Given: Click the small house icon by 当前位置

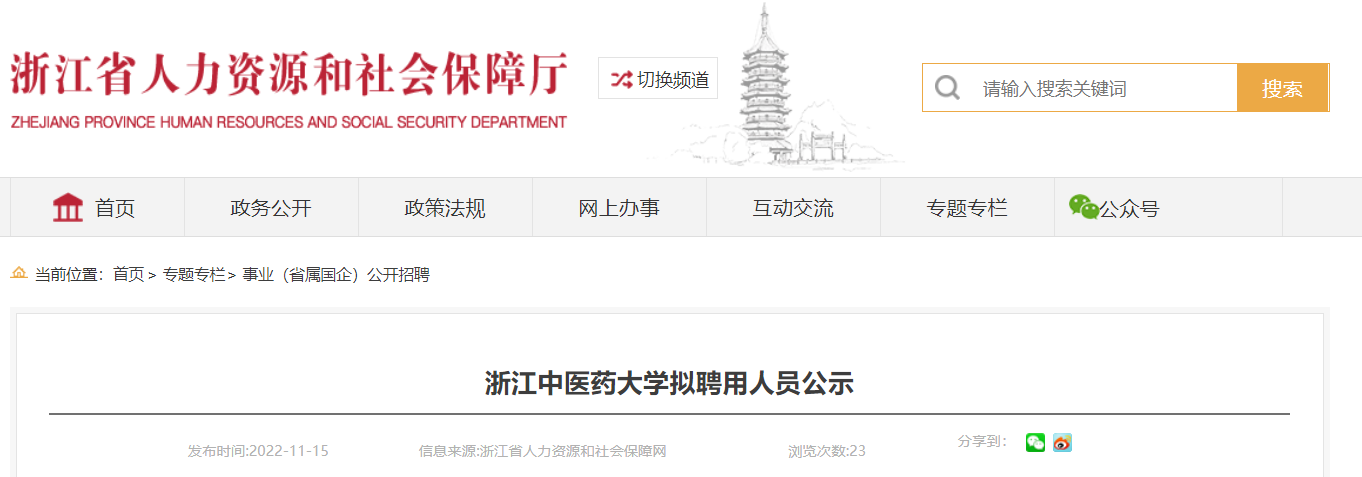Looking at the screenshot, I should coord(19,272).
